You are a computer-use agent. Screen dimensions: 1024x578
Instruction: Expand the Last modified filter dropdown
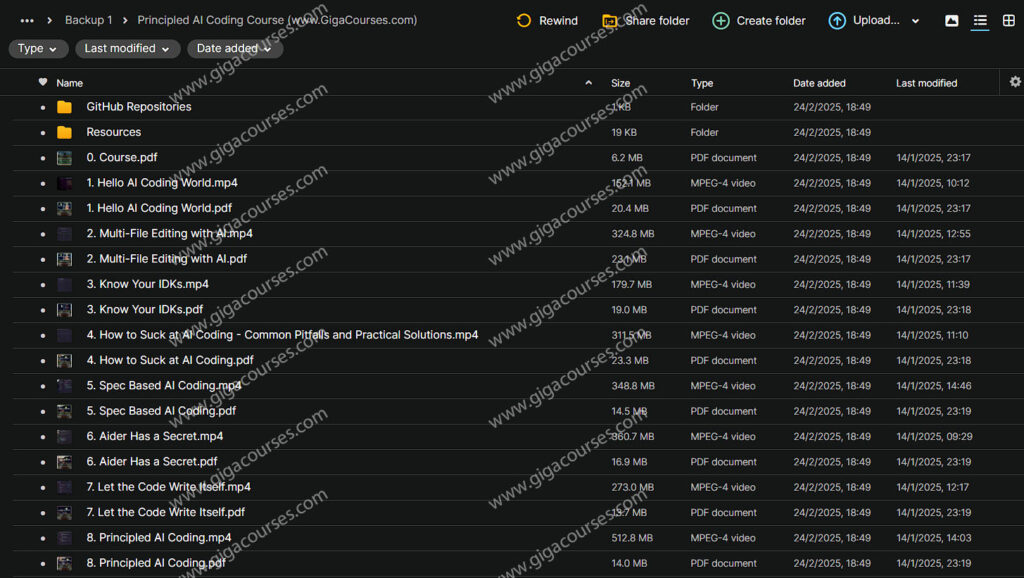[x=127, y=49]
